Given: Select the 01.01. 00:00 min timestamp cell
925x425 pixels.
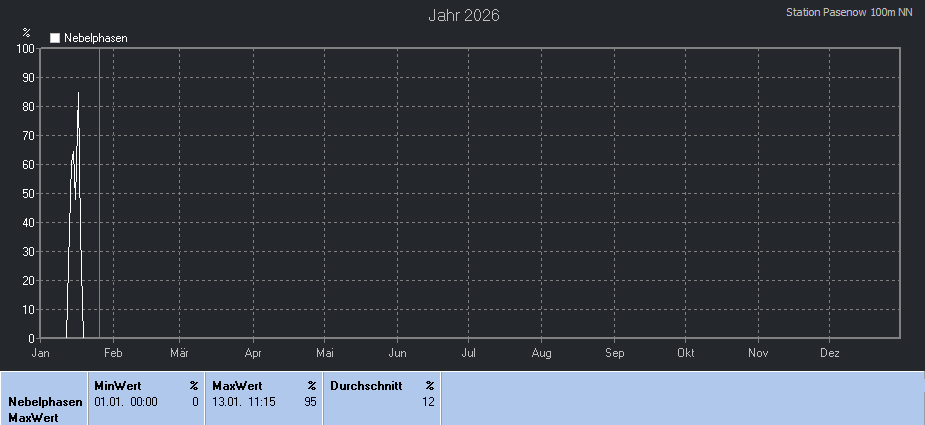Looking at the screenshot, I should [x=126, y=401].
